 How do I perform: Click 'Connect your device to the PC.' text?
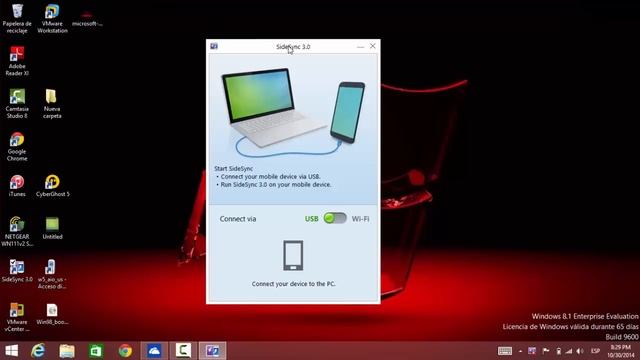coord(293,284)
